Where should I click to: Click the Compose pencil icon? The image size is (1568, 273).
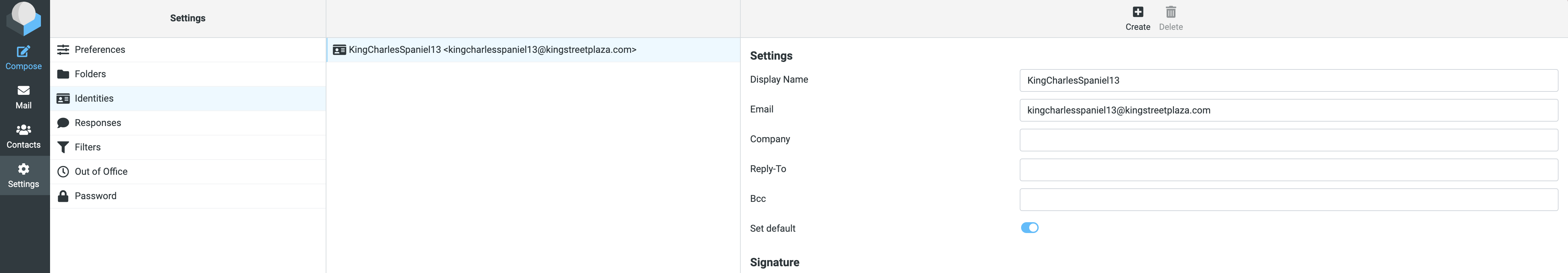point(23,52)
